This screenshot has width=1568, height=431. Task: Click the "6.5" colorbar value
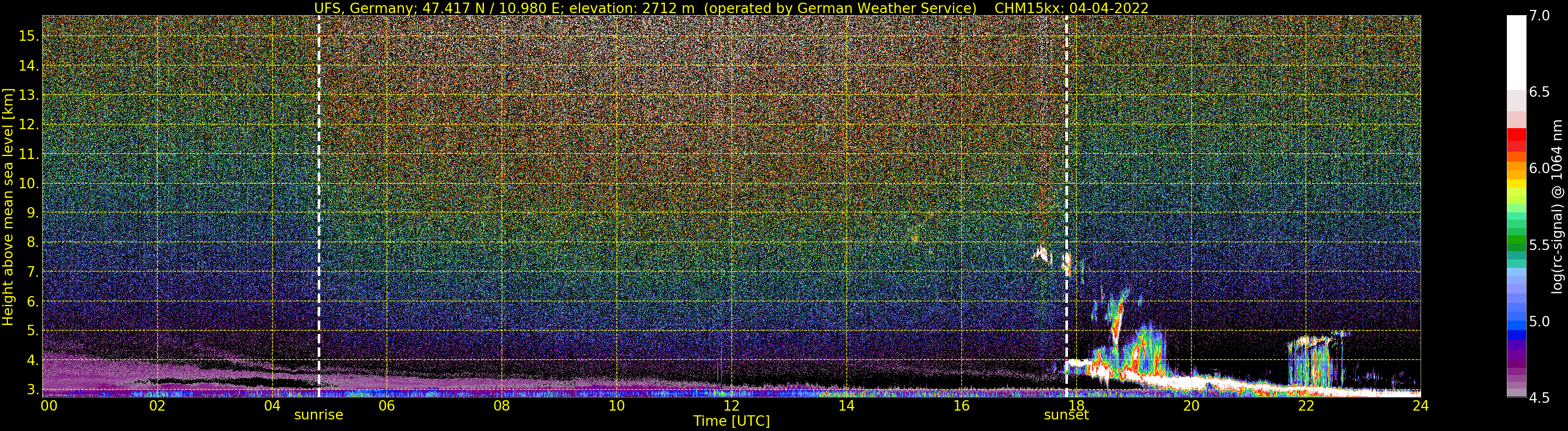coord(1539,92)
